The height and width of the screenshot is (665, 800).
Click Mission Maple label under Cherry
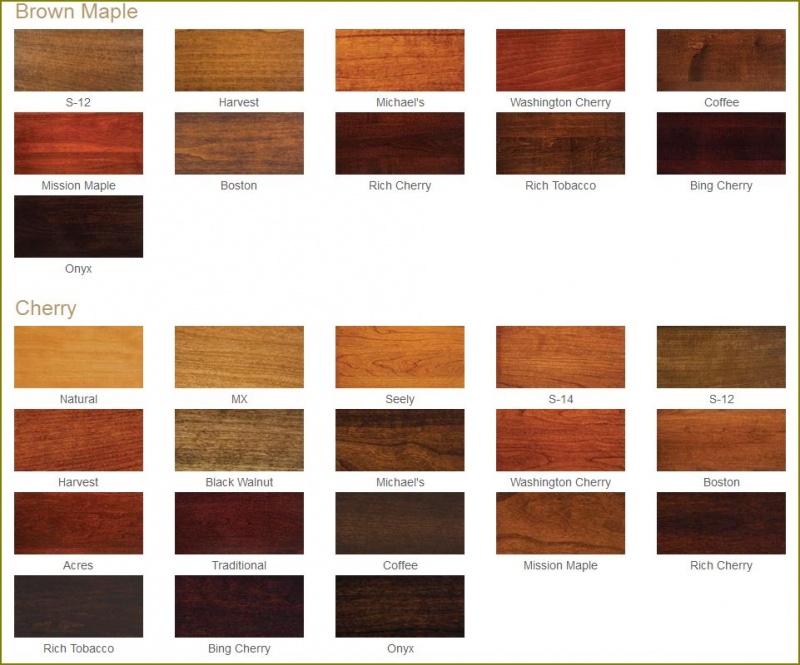pos(560,565)
